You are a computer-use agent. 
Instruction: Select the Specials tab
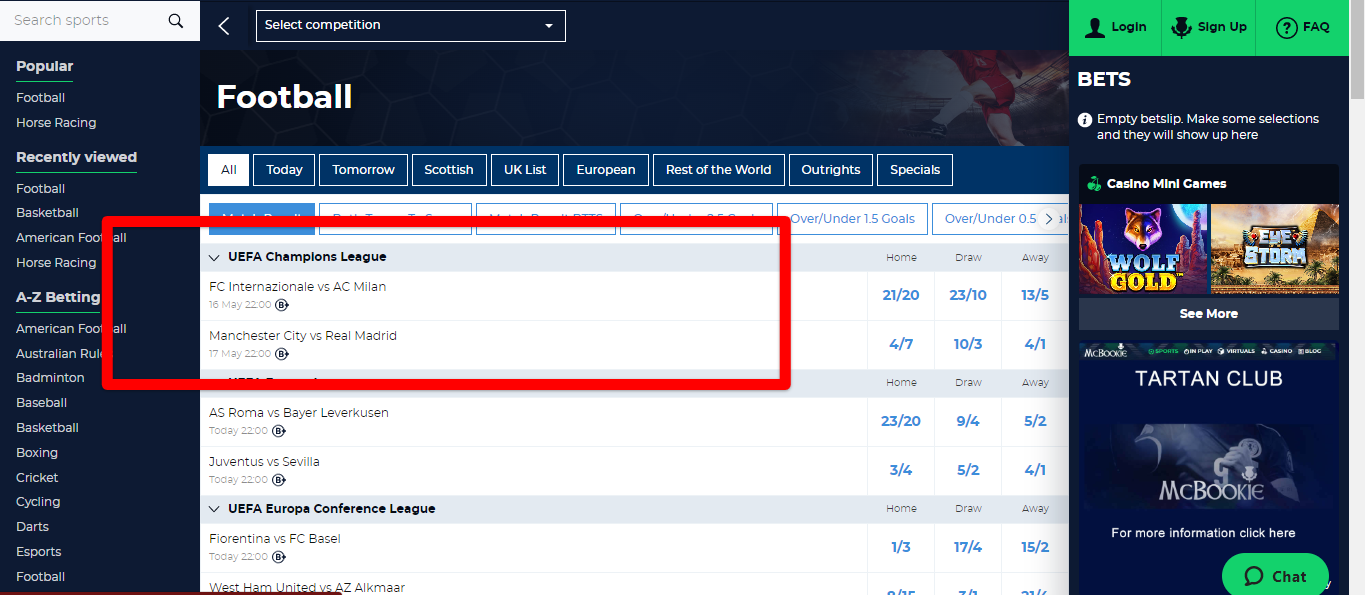915,170
